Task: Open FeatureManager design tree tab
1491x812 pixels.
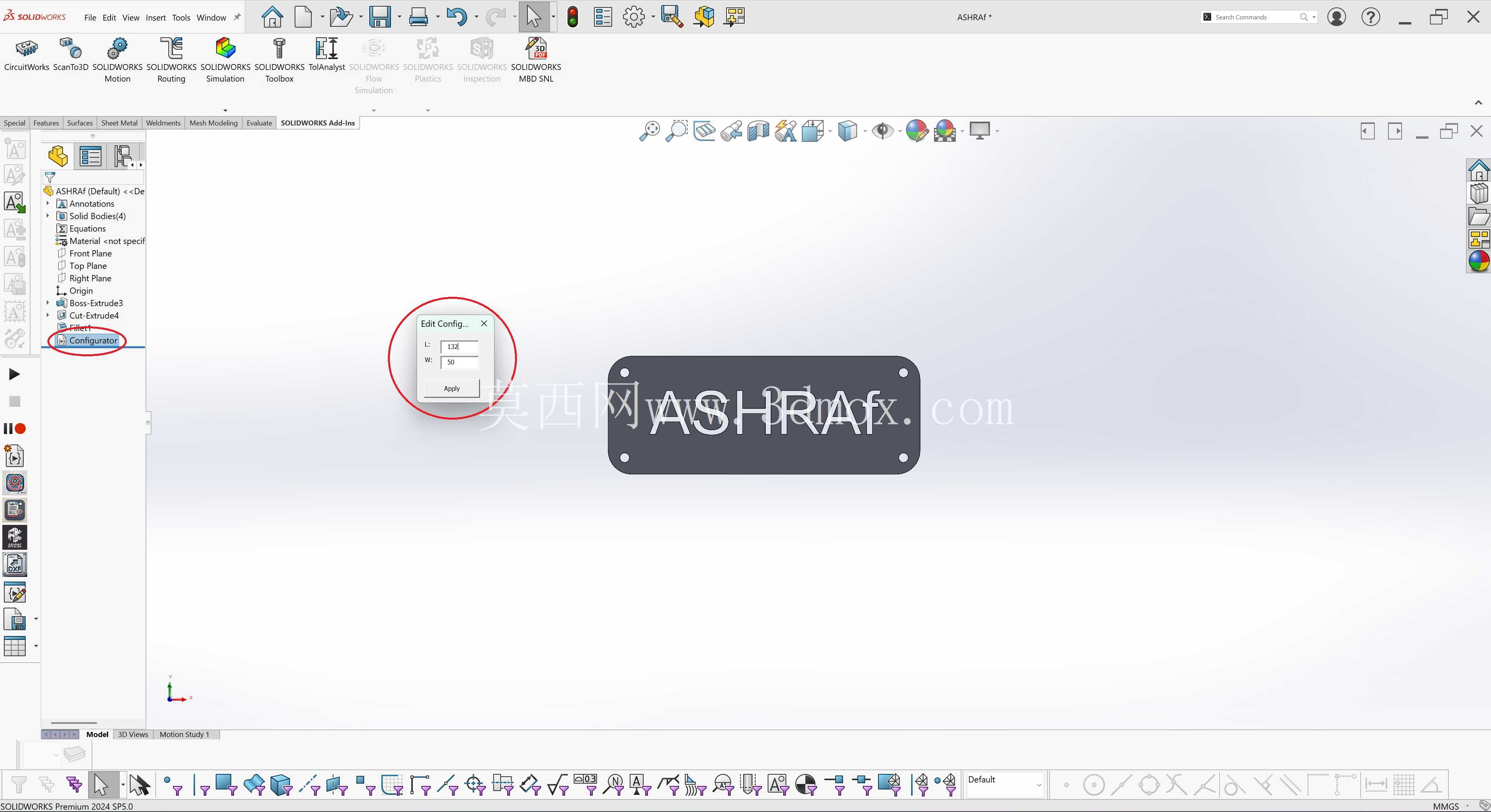Action: [x=58, y=156]
